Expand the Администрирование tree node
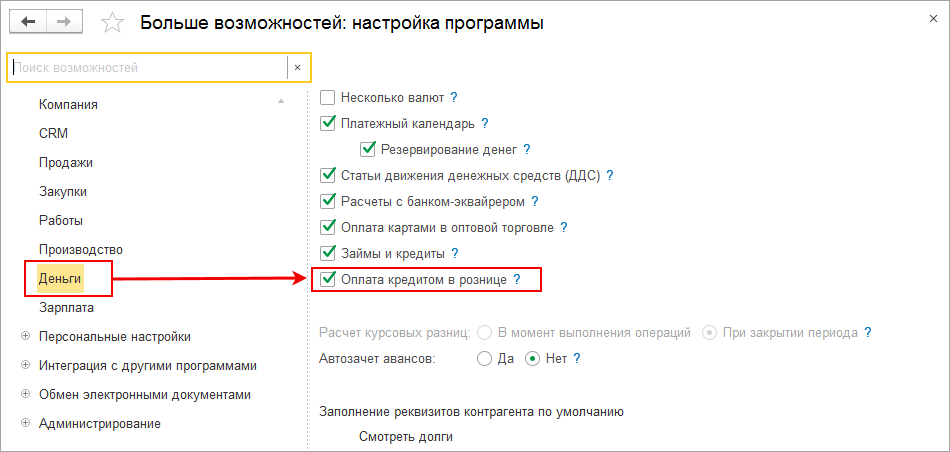The width and height of the screenshot is (950, 452). 24,424
